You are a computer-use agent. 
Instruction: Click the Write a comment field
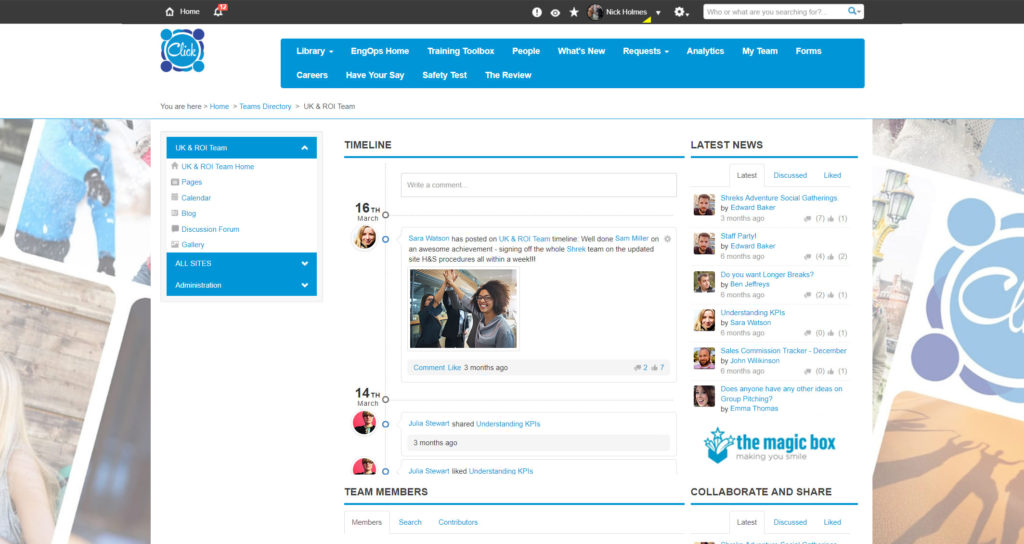coord(539,185)
